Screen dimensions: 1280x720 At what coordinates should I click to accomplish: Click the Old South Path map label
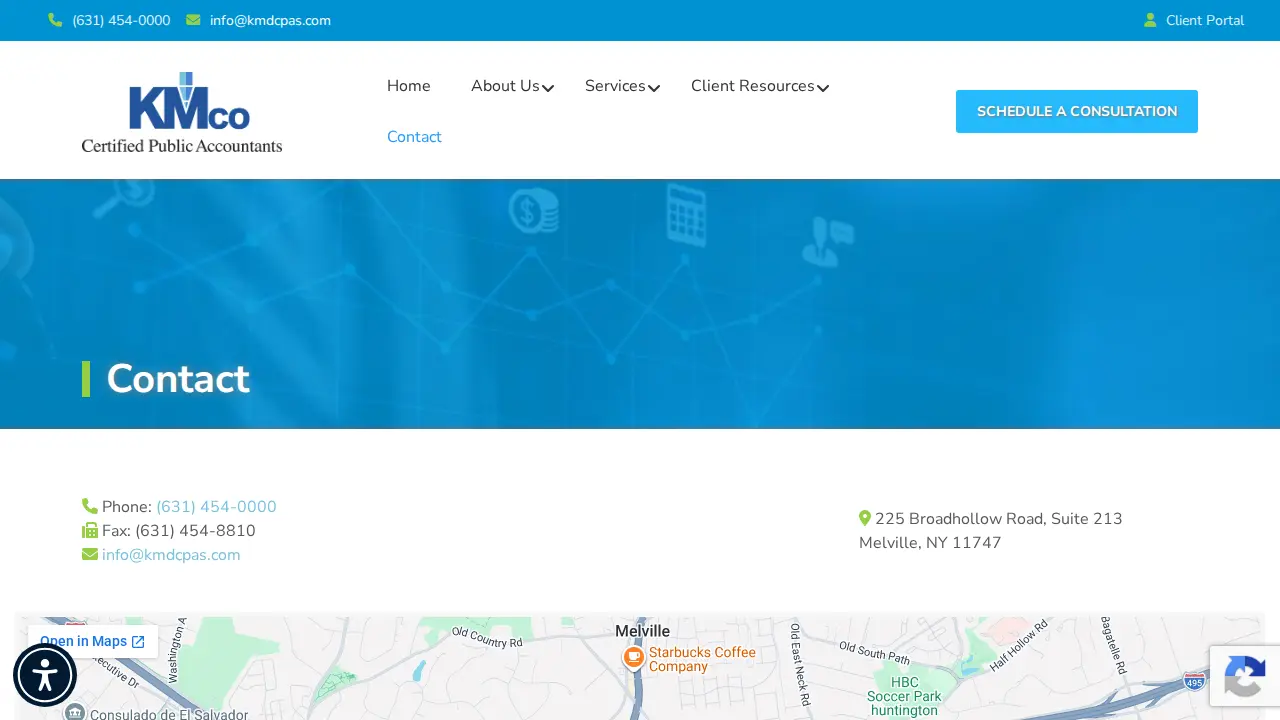pos(875,652)
